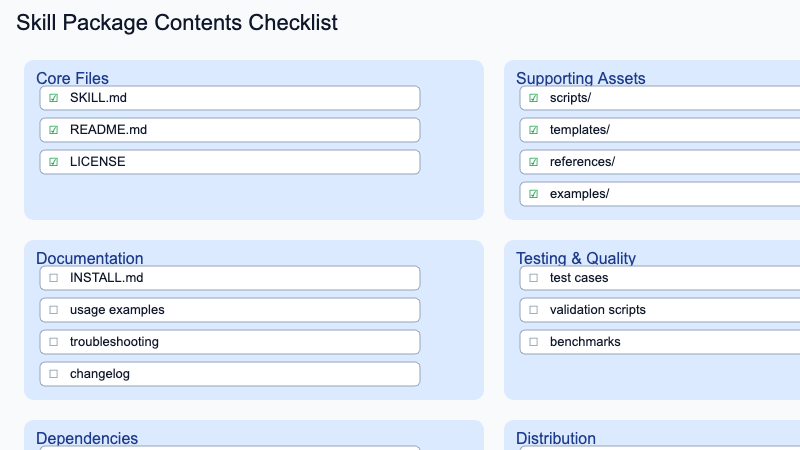Viewport: 800px width, 450px height.
Task: Uncheck the SKILL.md checkbox
Action: (54, 98)
